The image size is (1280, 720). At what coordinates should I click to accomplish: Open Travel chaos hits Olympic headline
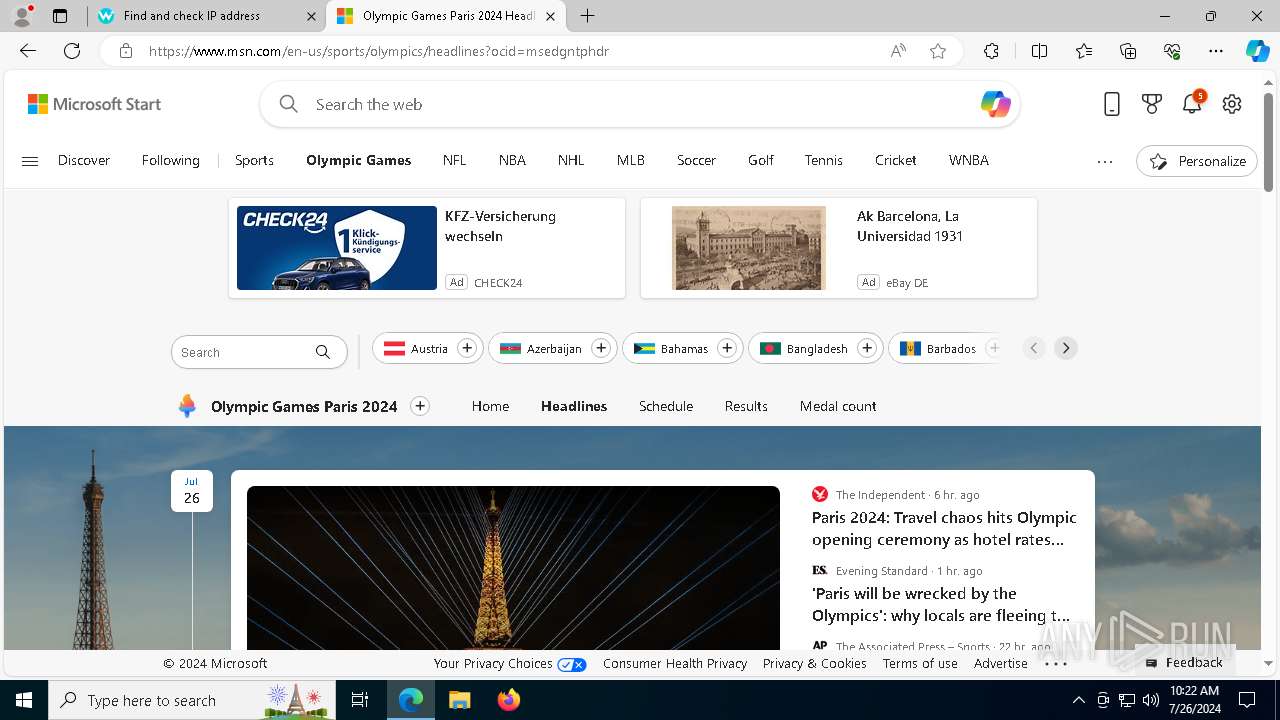point(944,528)
